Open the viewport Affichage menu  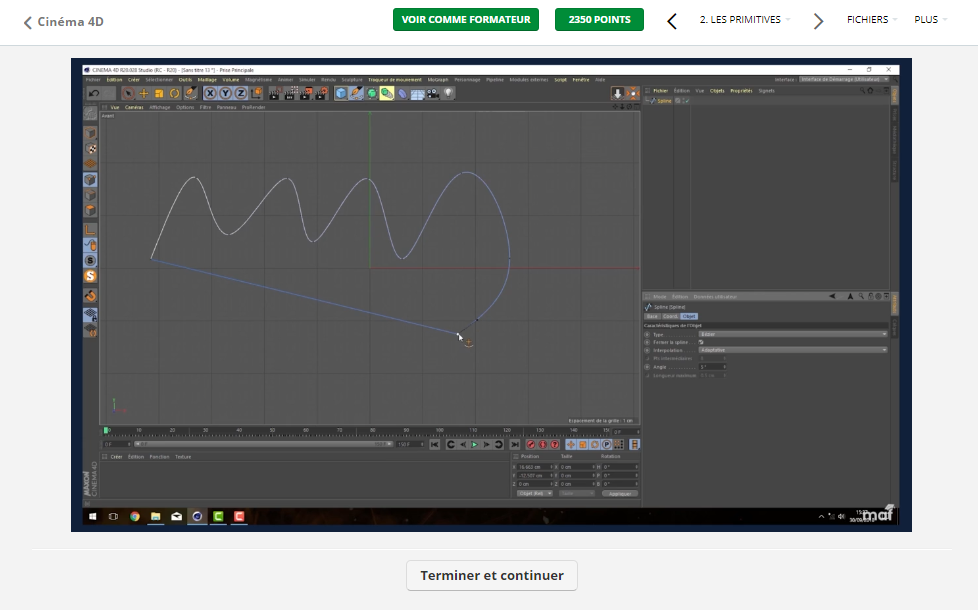(x=160, y=107)
